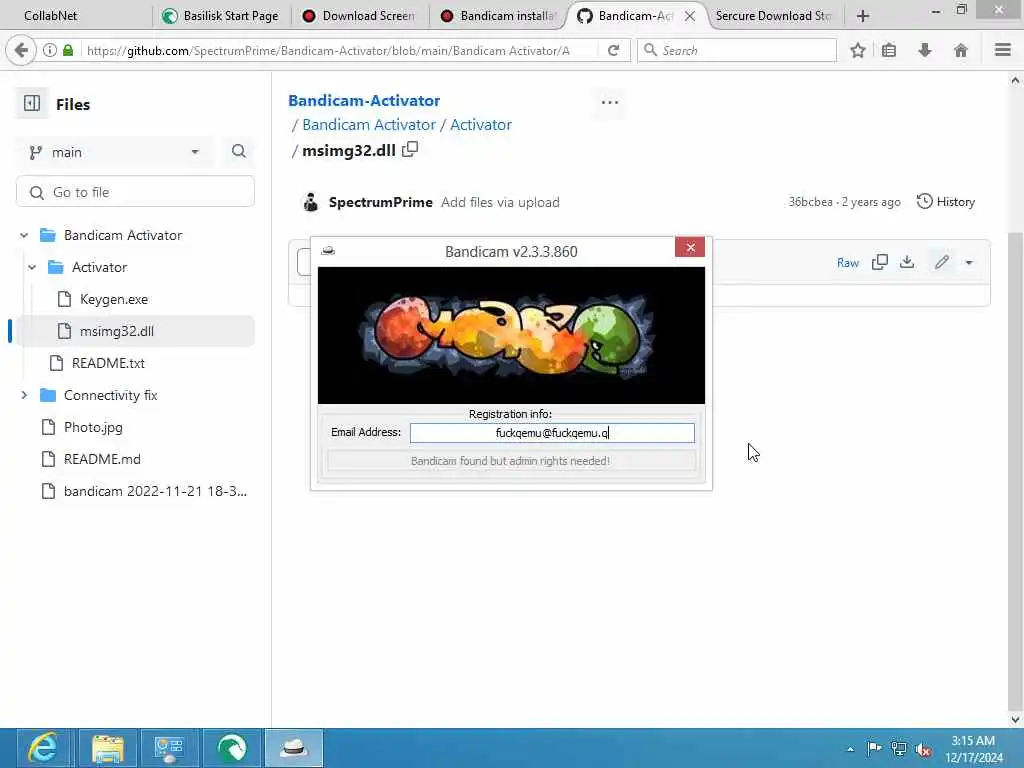Open File Explorer from taskbar
Viewport: 1024px width, 768px height.
108,748
